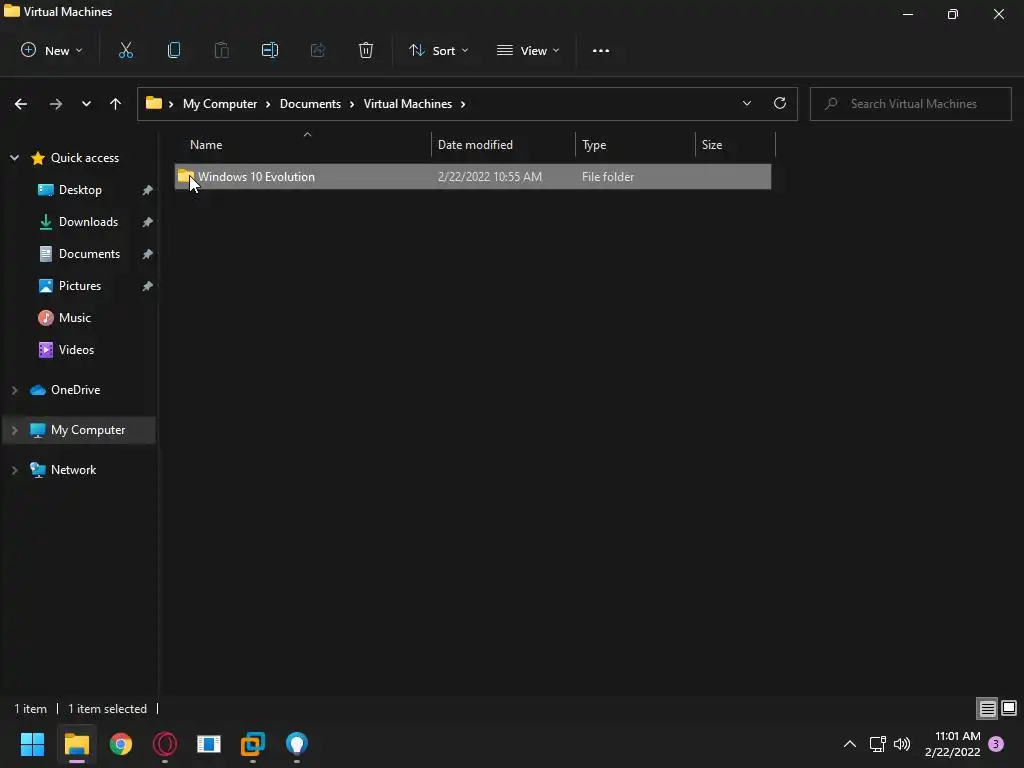Screen dimensions: 1024x768
Task: Open Videos in the sidebar
Action: 76,350
